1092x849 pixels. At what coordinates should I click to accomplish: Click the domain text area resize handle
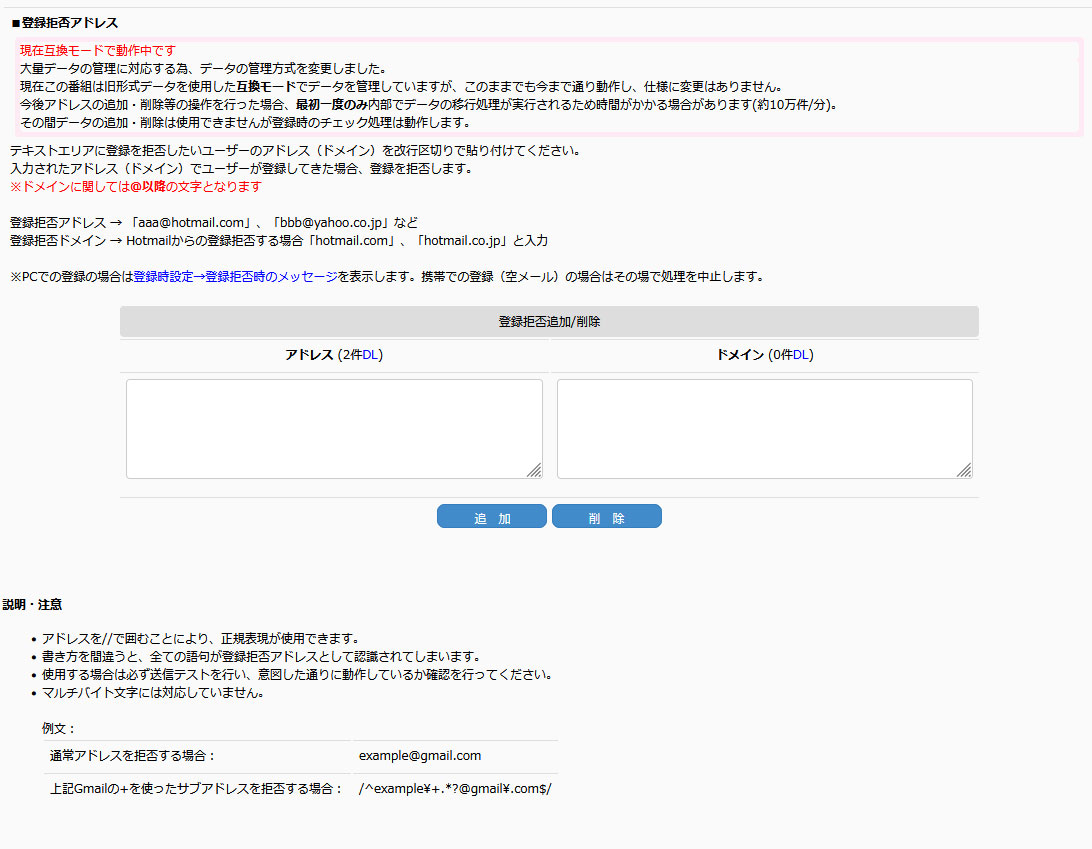pos(964,471)
